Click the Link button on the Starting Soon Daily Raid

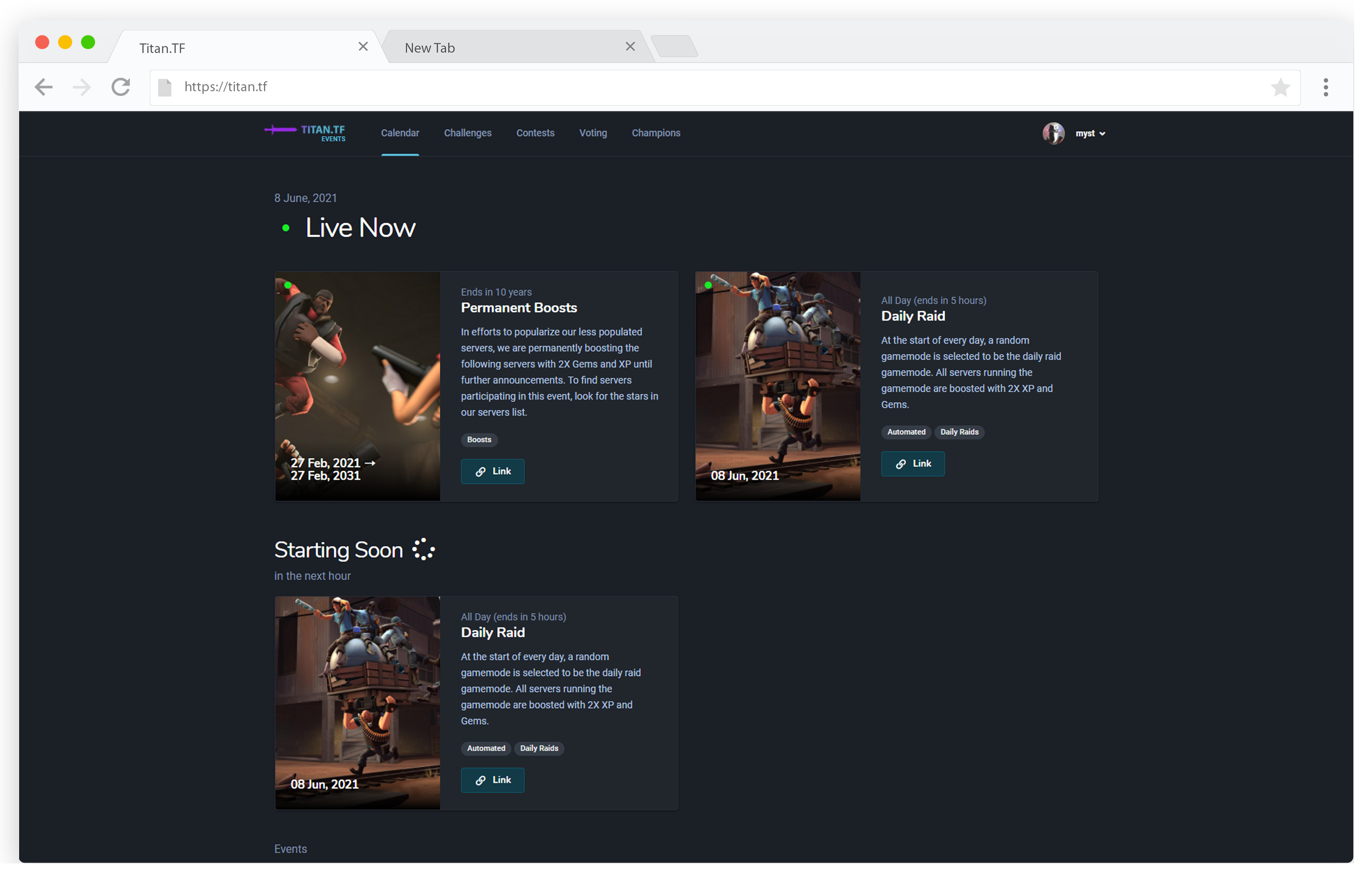tap(492, 780)
